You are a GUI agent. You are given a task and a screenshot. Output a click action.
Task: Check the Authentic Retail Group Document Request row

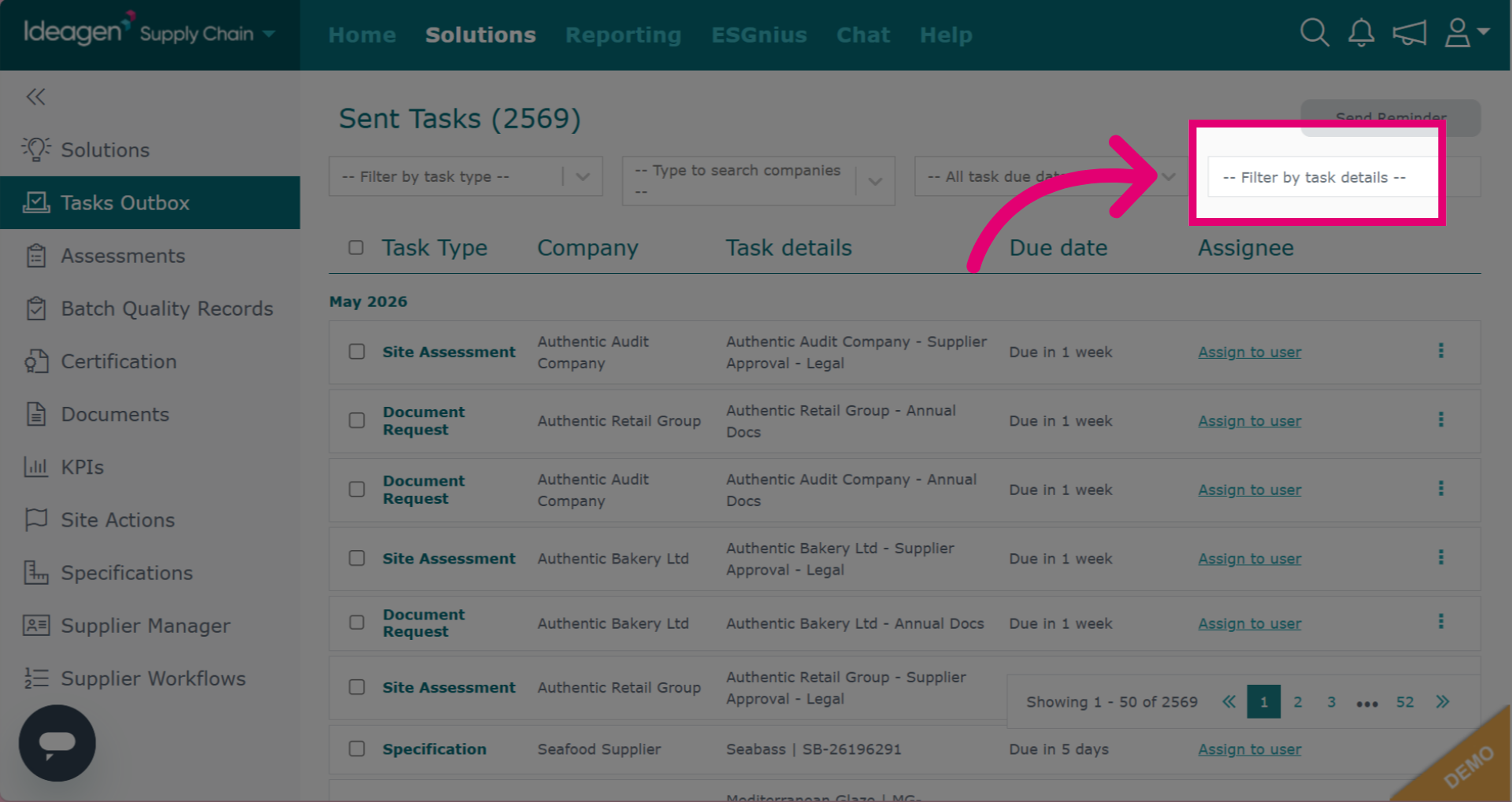357,420
